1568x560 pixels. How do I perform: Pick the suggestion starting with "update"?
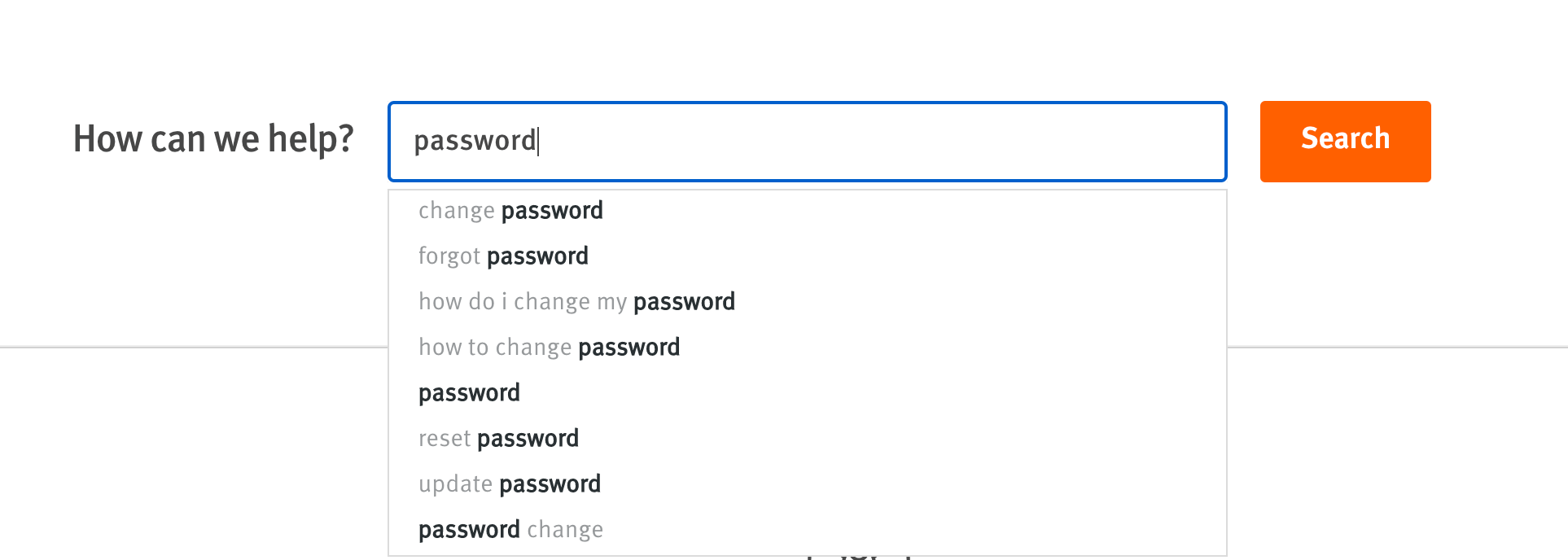(510, 484)
